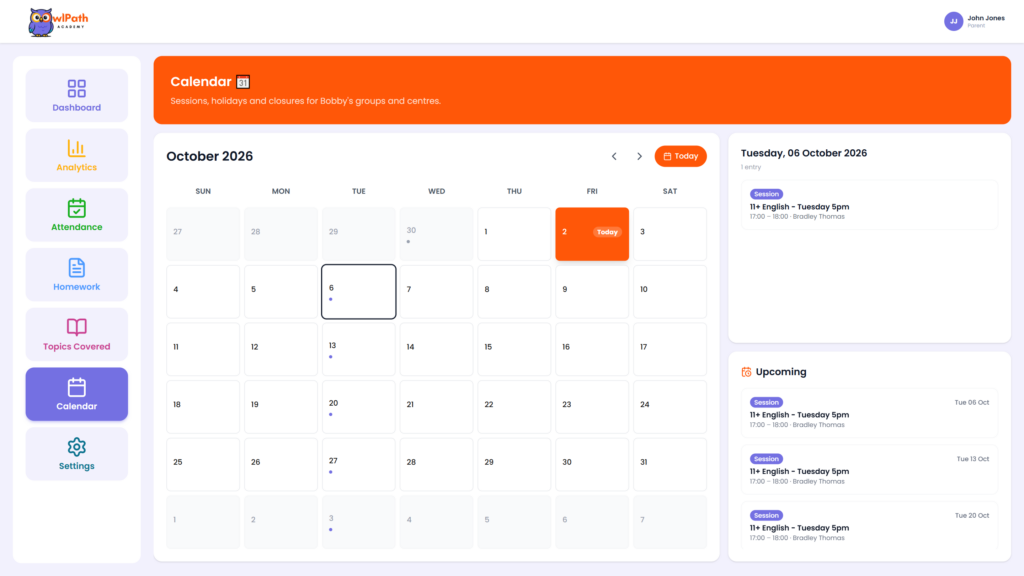The height and width of the screenshot is (576, 1024).
Task: Click the Upcoming section clock icon
Action: 746,372
